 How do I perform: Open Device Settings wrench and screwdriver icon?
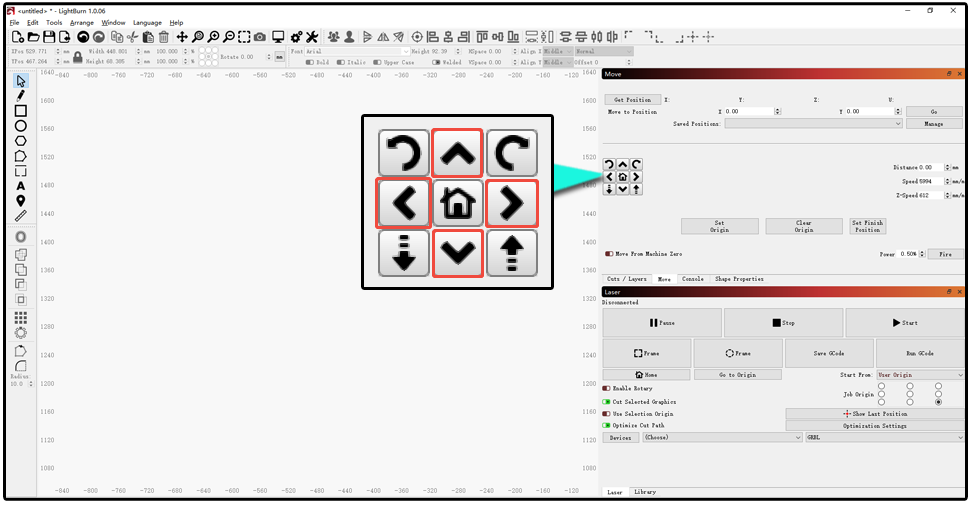tap(312, 37)
